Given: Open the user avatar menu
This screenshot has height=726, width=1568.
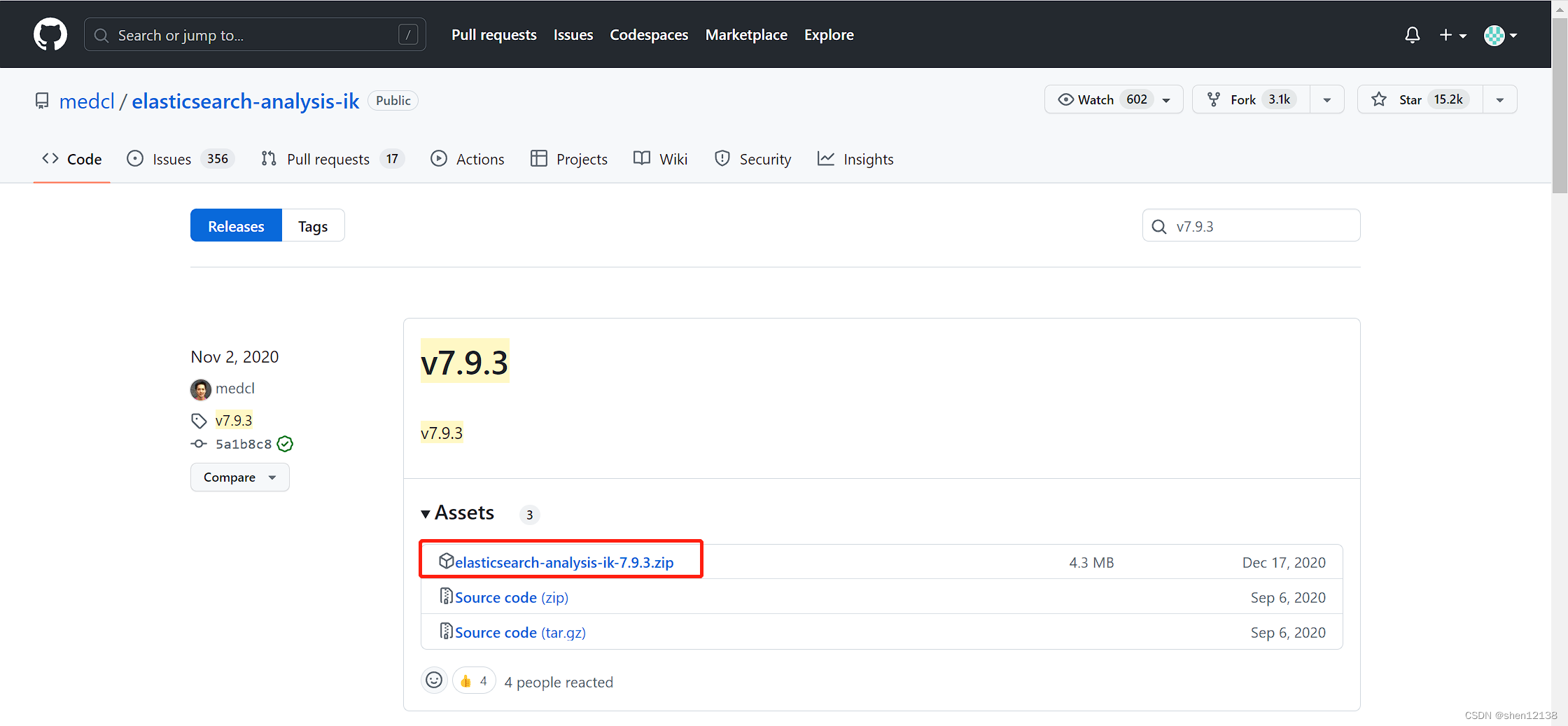Looking at the screenshot, I should click(1501, 35).
